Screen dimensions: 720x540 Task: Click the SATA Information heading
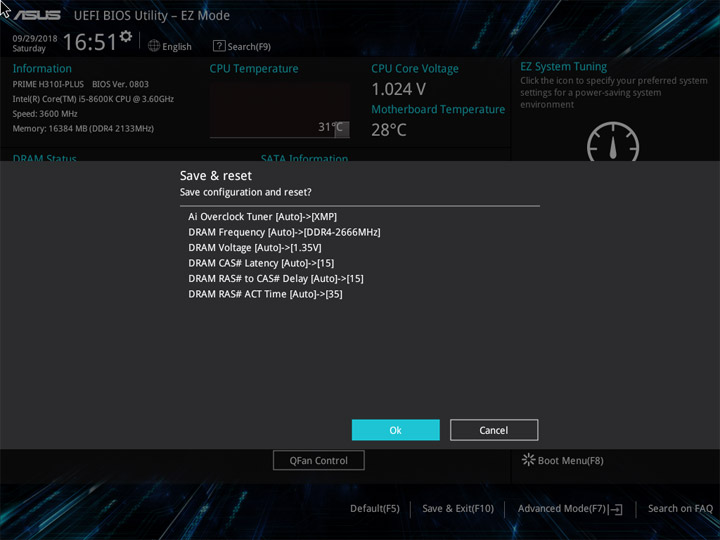tap(304, 157)
